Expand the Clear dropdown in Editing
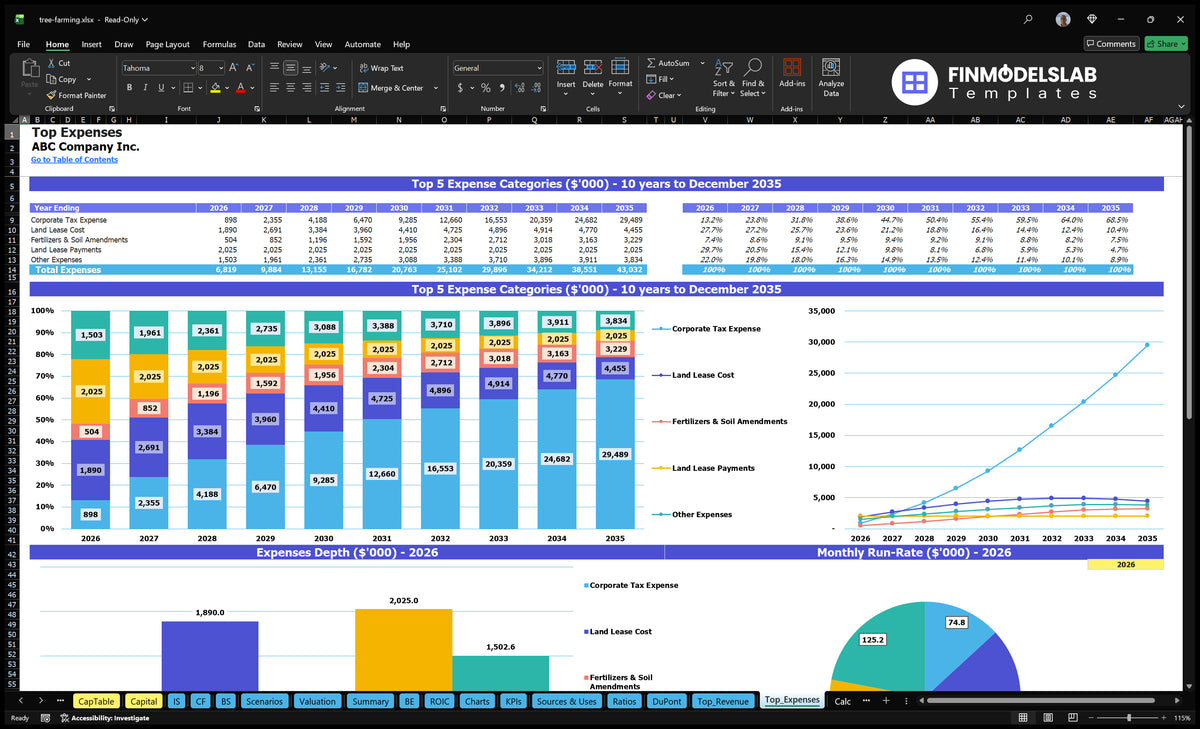The image size is (1200, 729). pos(680,95)
